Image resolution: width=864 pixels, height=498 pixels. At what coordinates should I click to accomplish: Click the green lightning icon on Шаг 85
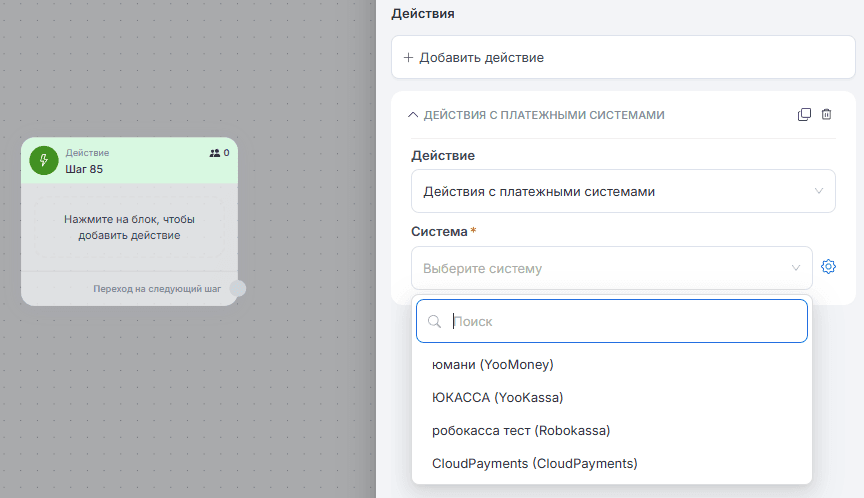tap(44, 160)
